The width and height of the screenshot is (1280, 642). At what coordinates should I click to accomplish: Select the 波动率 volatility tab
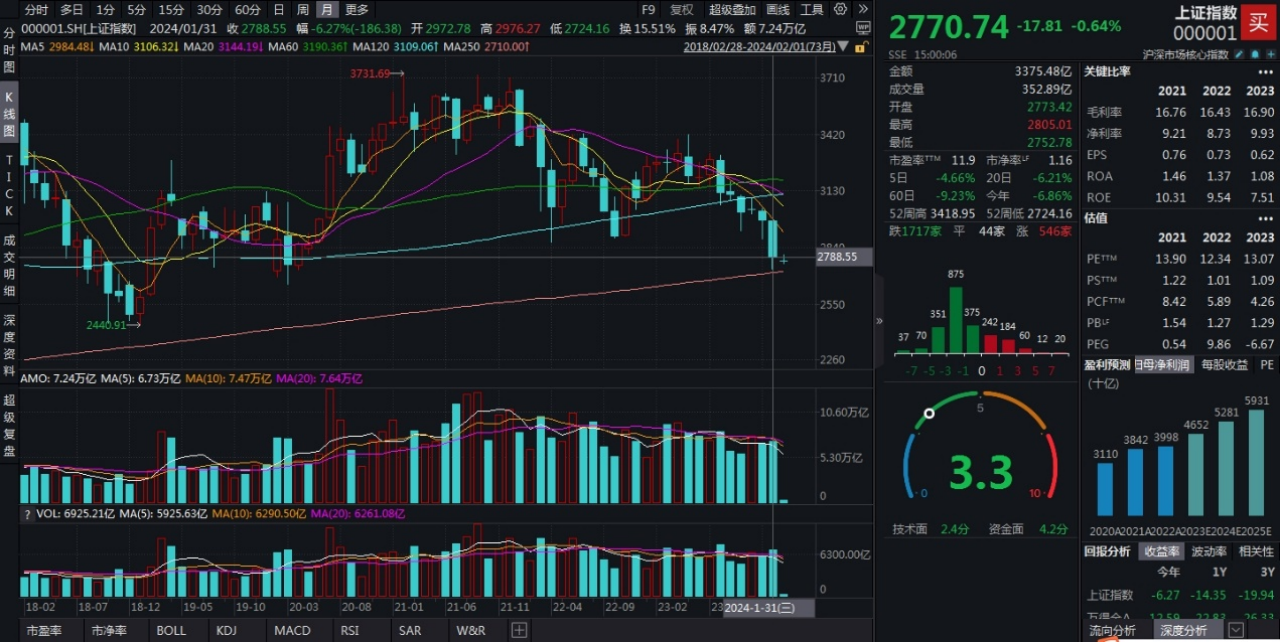click(x=1208, y=551)
